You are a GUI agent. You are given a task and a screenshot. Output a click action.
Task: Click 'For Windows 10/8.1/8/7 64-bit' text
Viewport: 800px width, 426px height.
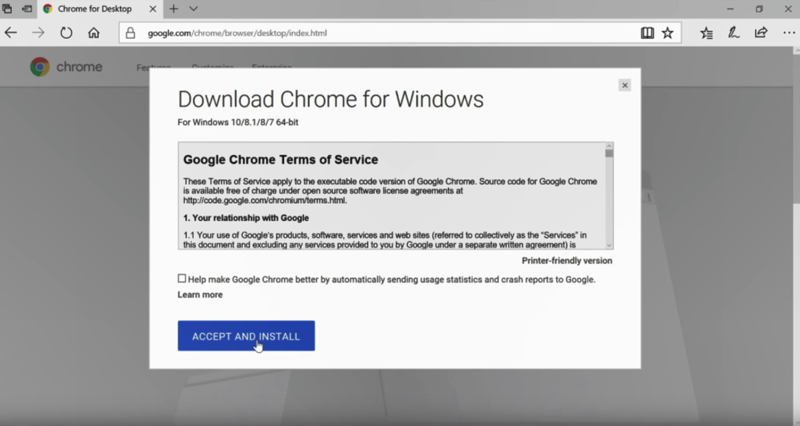pyautogui.click(x=238, y=122)
